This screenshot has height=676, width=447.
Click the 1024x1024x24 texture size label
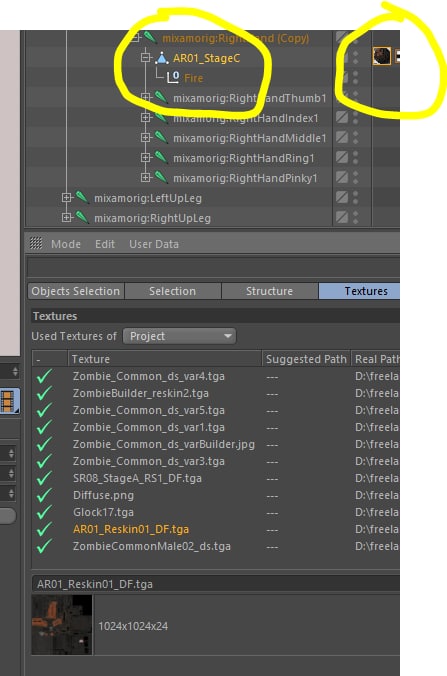click(x=133, y=626)
